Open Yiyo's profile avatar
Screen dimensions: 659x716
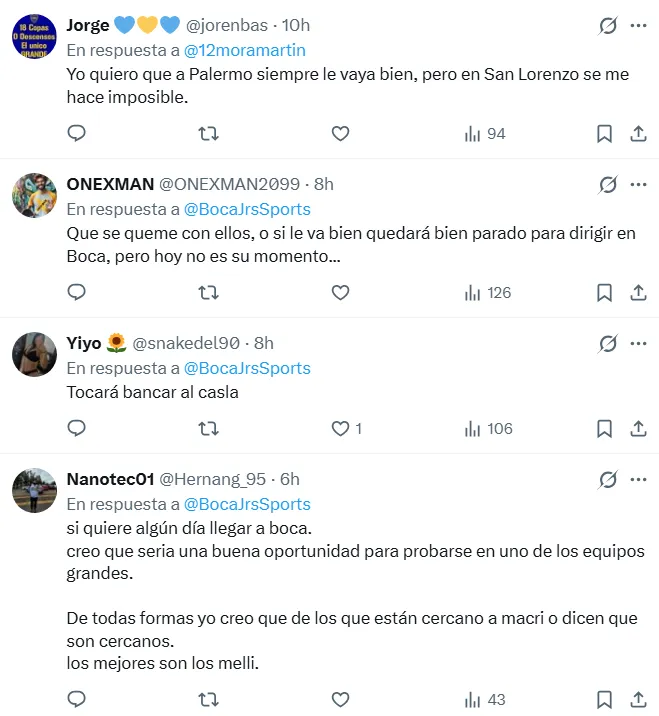(x=35, y=354)
